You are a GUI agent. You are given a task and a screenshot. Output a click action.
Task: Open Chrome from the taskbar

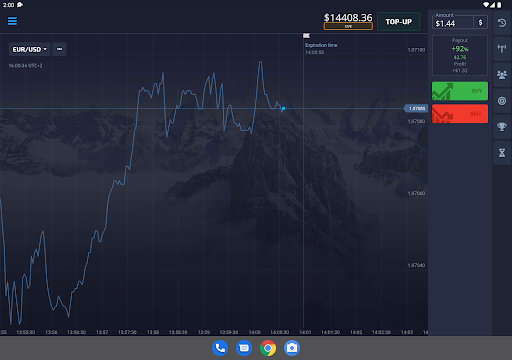[268, 348]
